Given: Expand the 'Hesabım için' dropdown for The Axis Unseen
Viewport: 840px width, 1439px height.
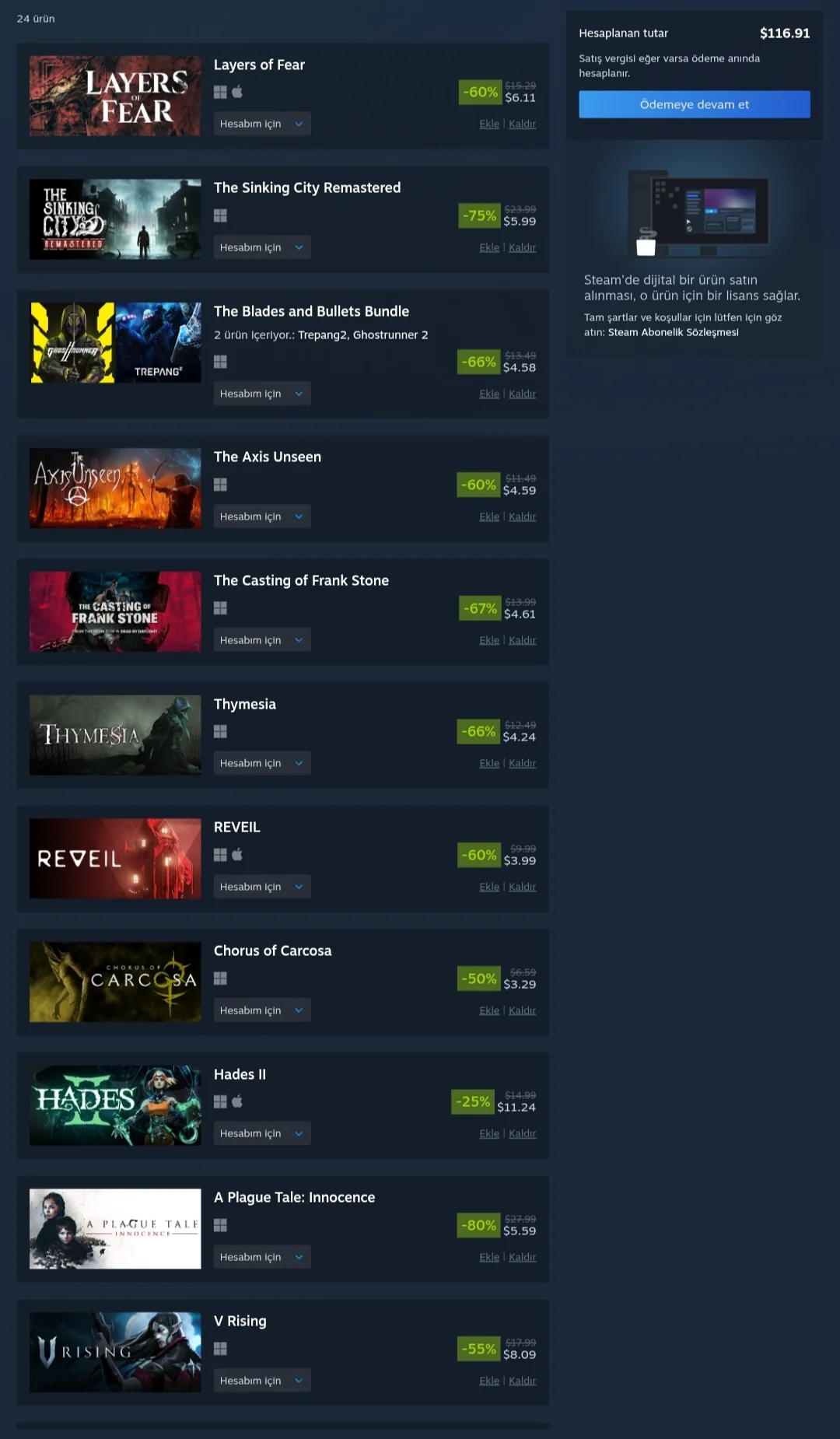Looking at the screenshot, I should [x=262, y=516].
